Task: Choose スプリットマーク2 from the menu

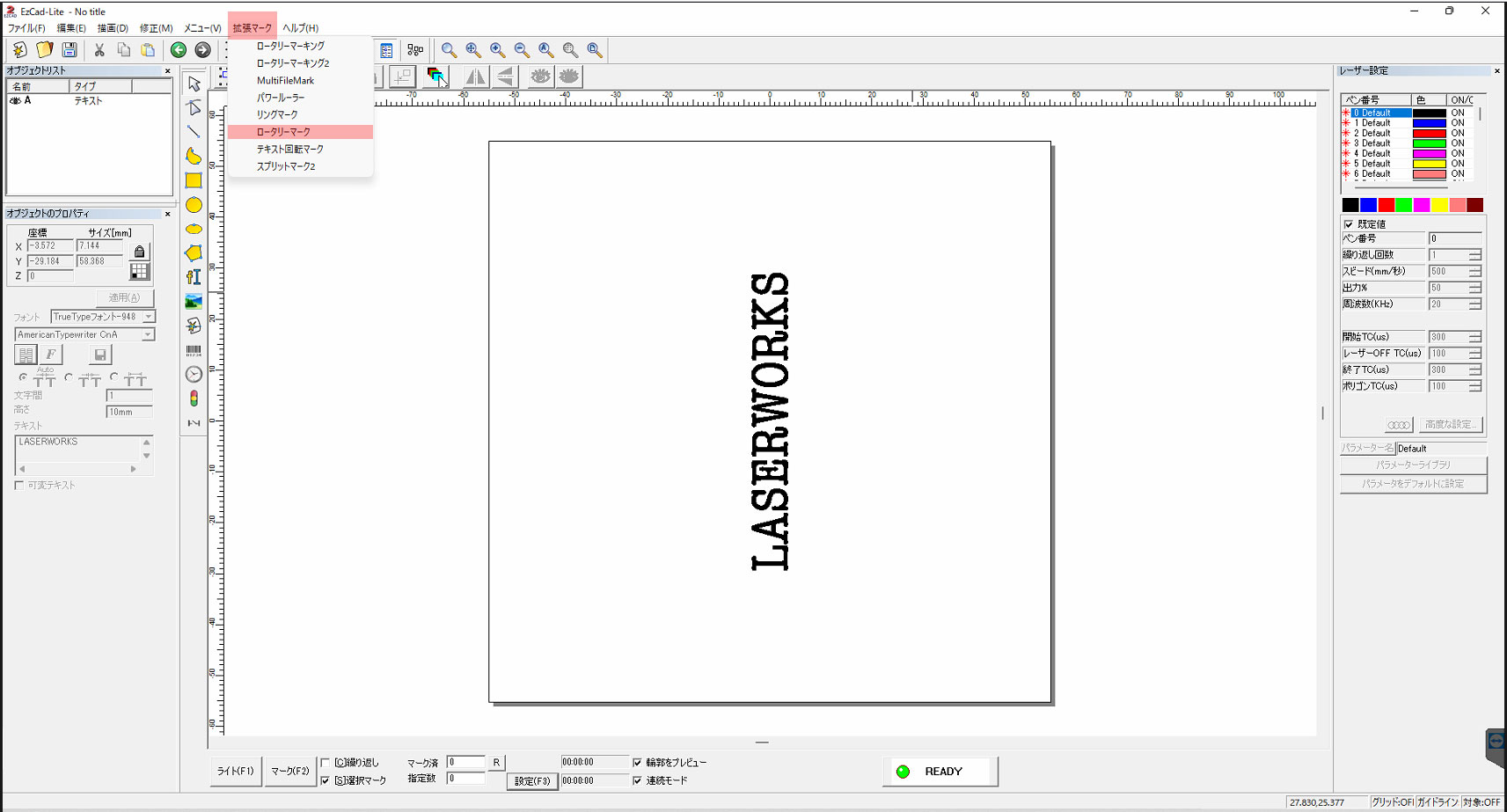Action: point(300,166)
